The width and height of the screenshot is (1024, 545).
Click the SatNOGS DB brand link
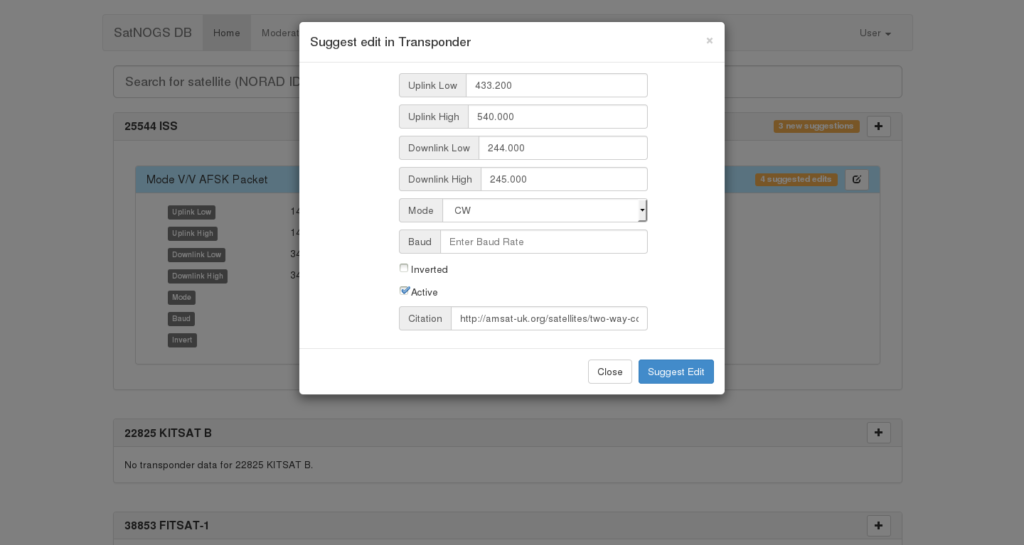click(x=153, y=33)
